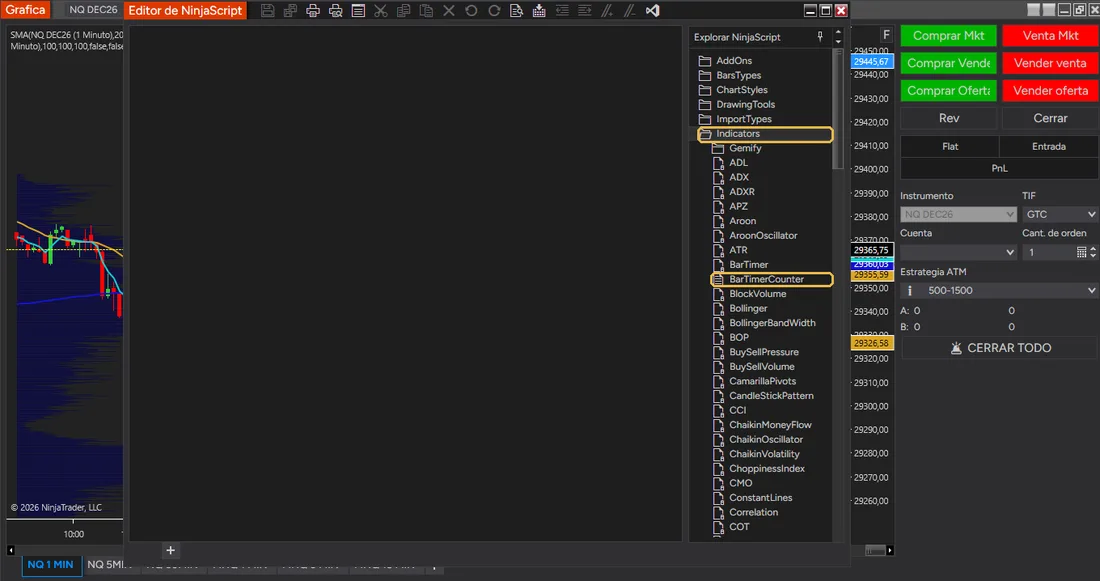1100x581 pixels.
Task: Click the Rev reverse position button
Action: (x=948, y=118)
